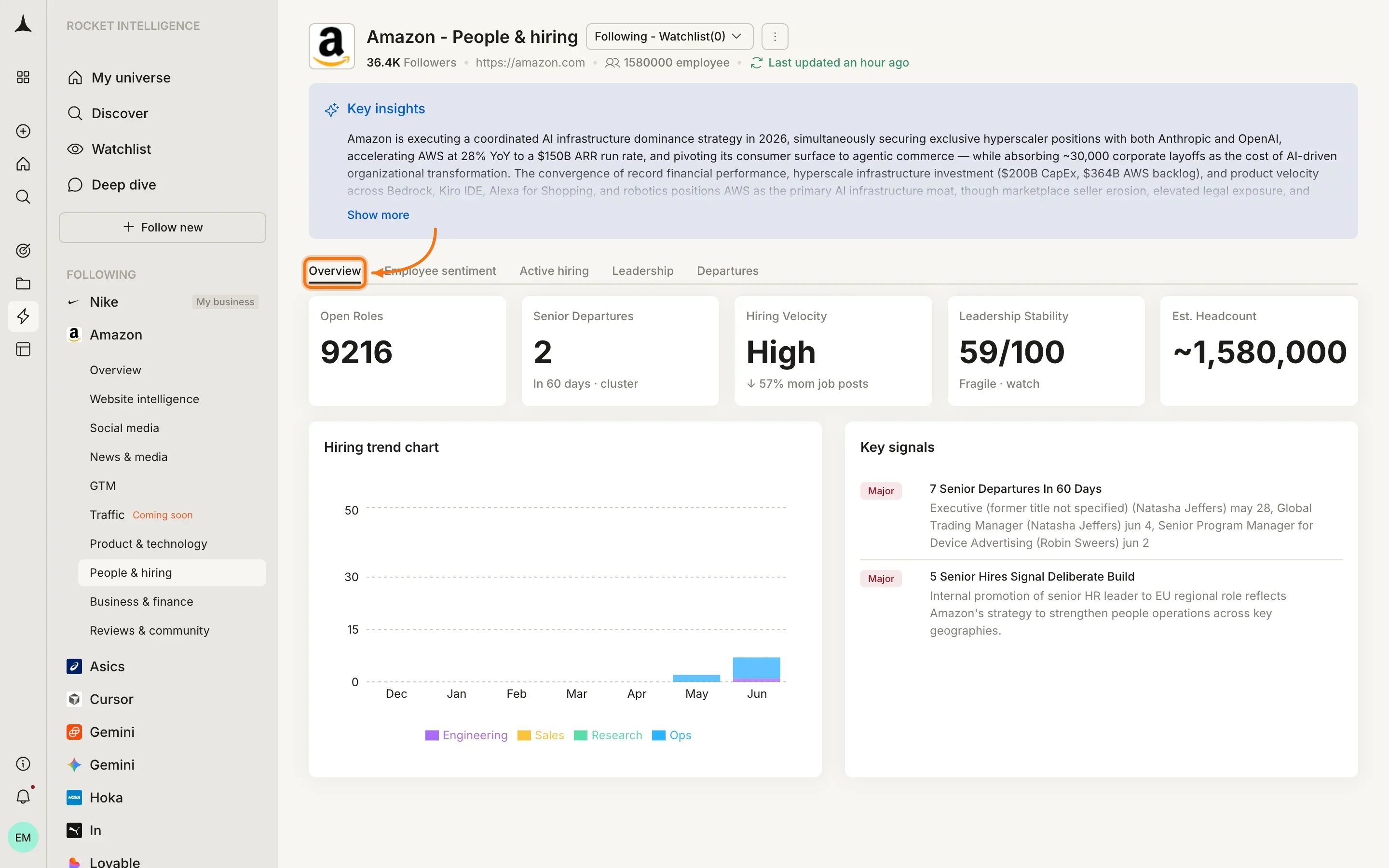
Task: Open the target icon in left rail
Action: (x=23, y=251)
